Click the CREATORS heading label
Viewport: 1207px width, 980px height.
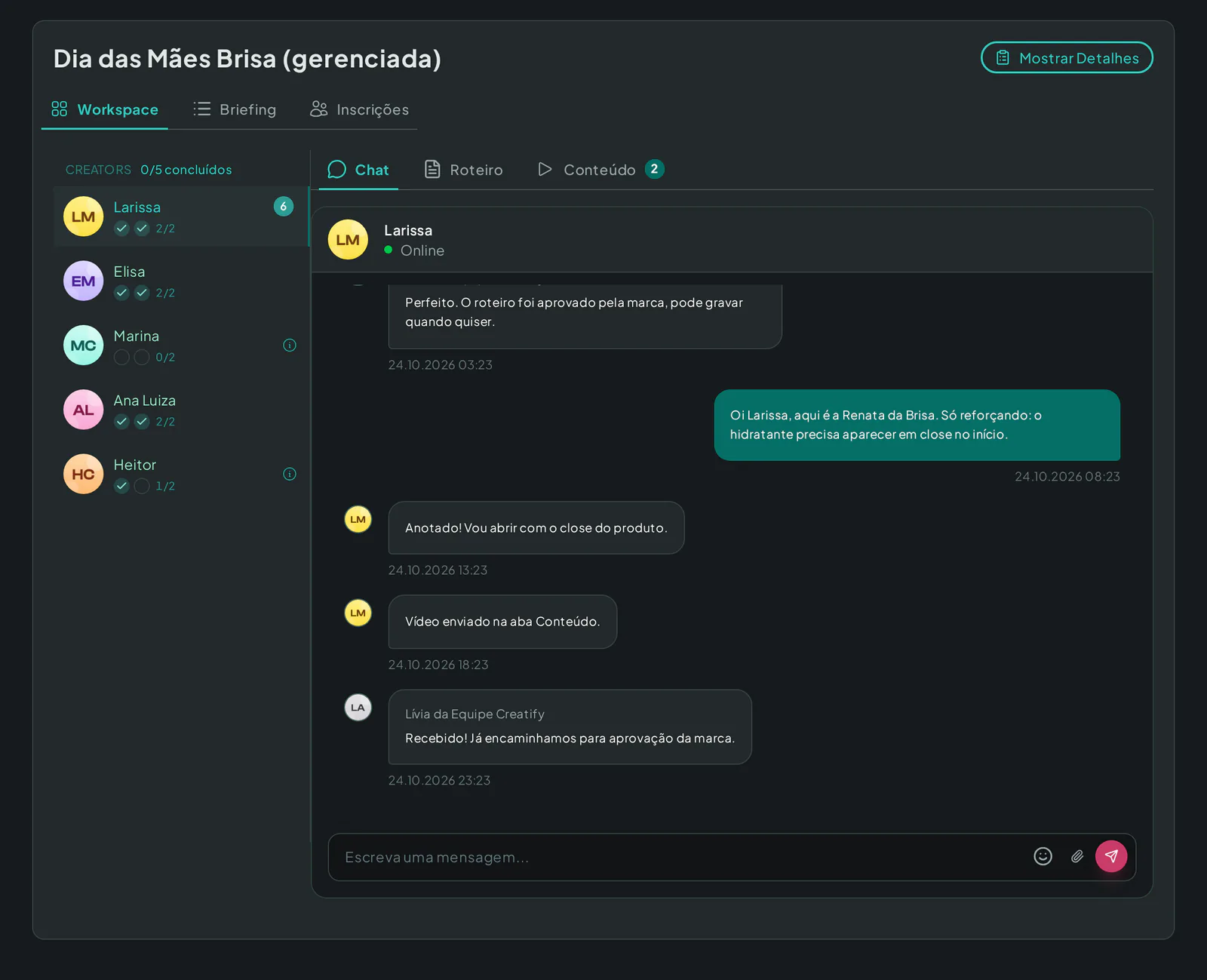98,170
